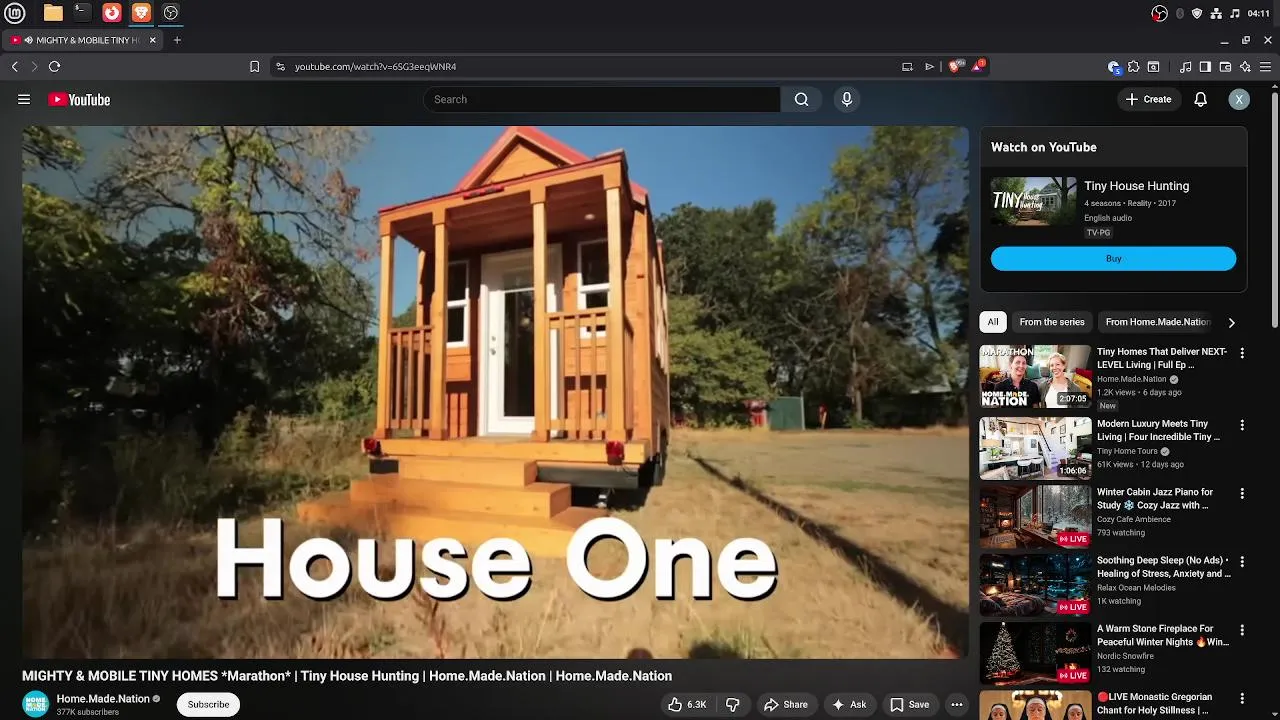This screenshot has height=720, width=1280.
Task: Open options for Winter Cabin Jazz Piano video
Action: (x=1242, y=493)
